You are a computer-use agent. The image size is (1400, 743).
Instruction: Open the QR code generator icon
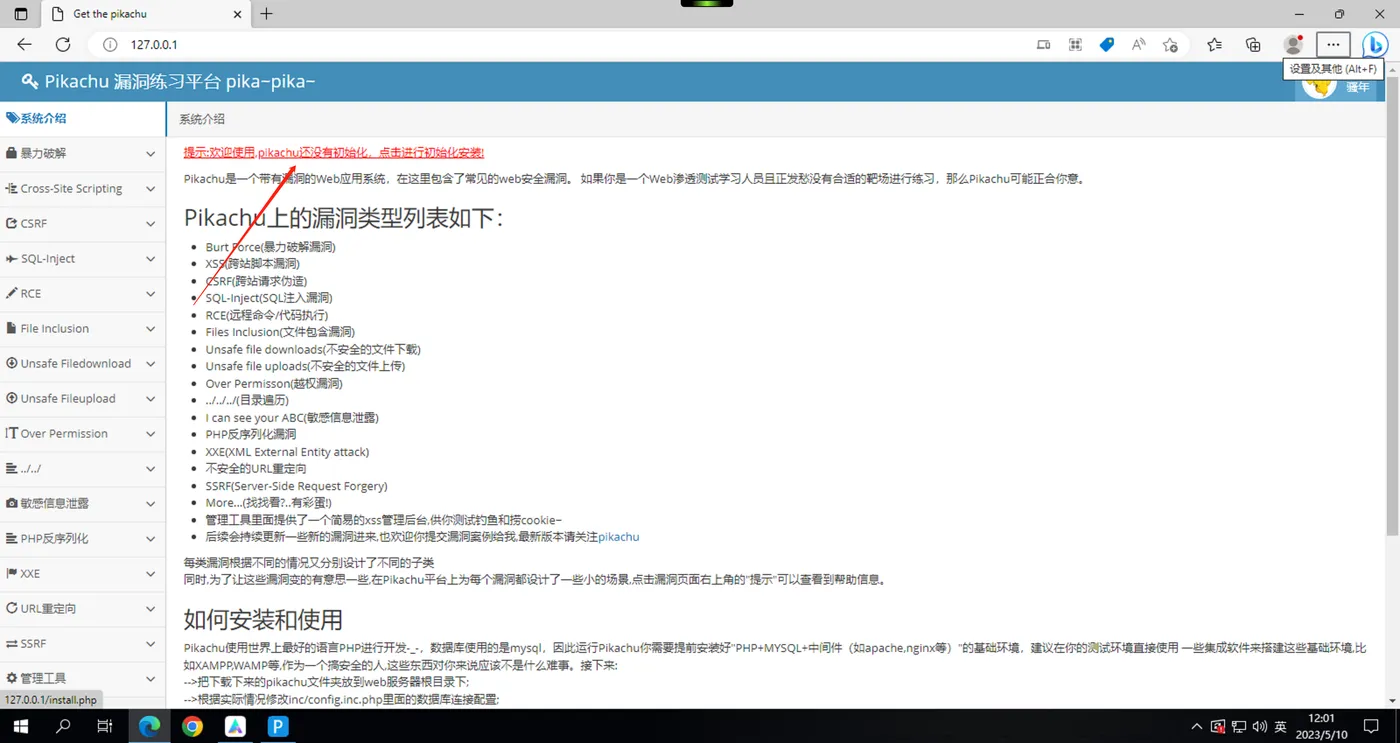1075,44
